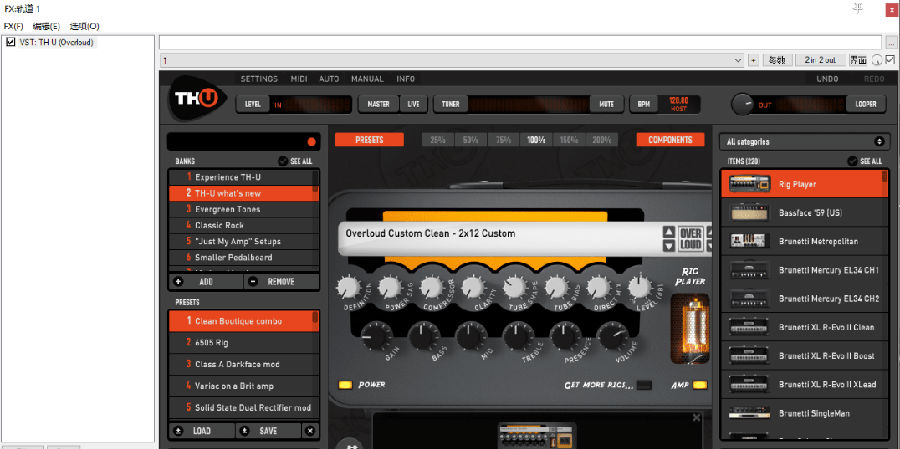Open MIDI menu in TH-U
This screenshot has height=449, width=900.
pyautogui.click(x=298, y=79)
